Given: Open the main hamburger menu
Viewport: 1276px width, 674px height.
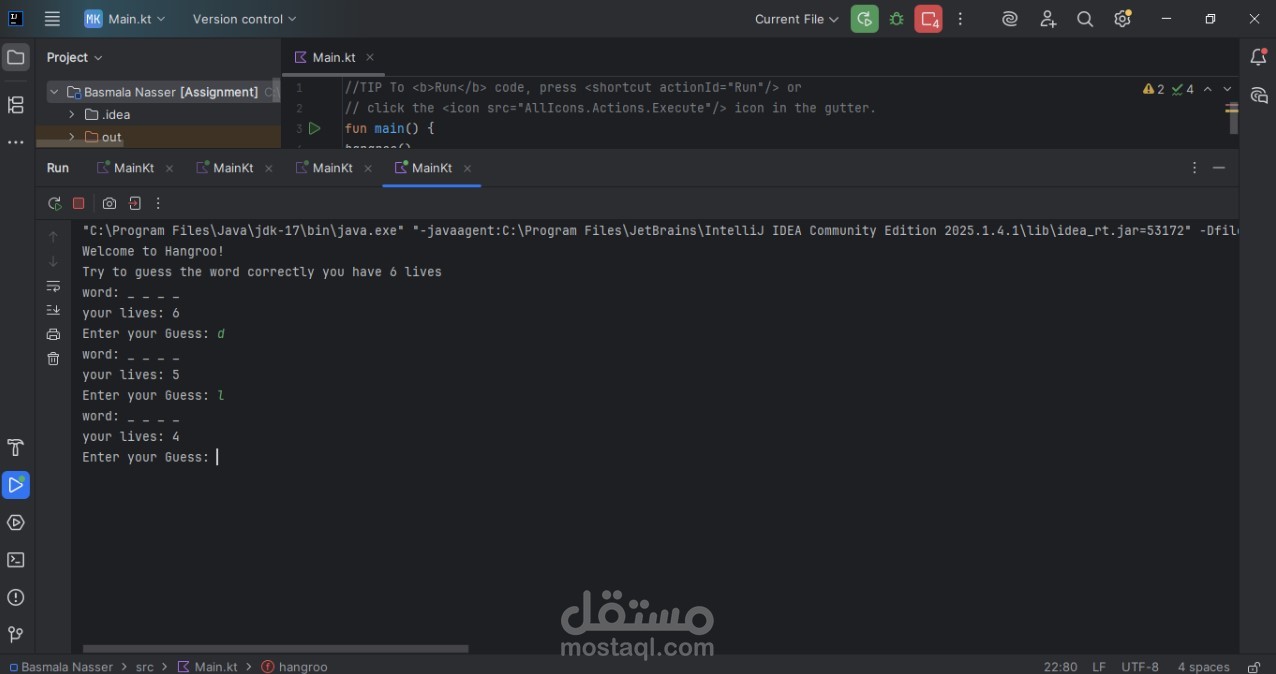Looking at the screenshot, I should pyautogui.click(x=52, y=19).
